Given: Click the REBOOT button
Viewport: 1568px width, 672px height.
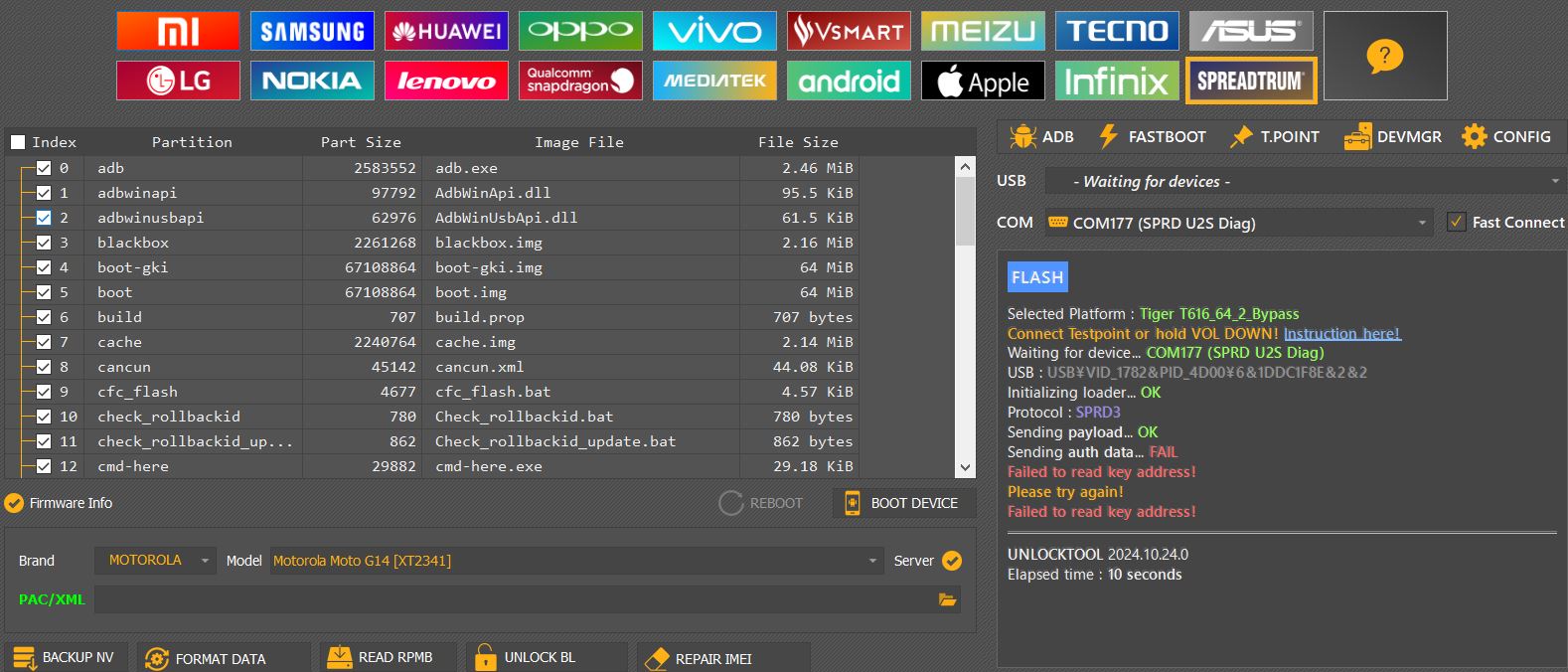Looking at the screenshot, I should [761, 503].
